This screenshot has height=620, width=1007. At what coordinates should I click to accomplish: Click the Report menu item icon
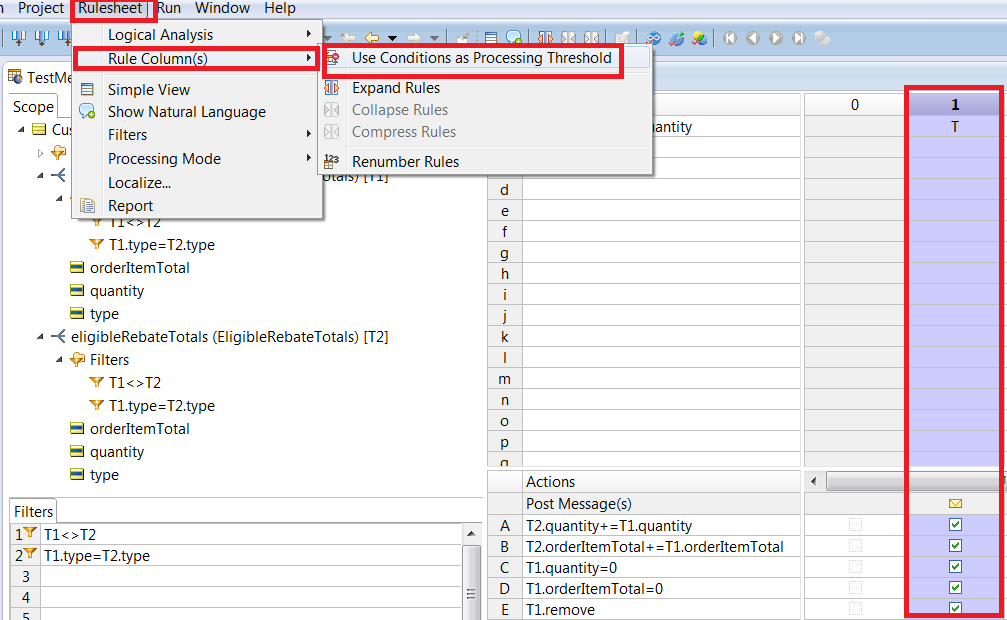[87, 206]
